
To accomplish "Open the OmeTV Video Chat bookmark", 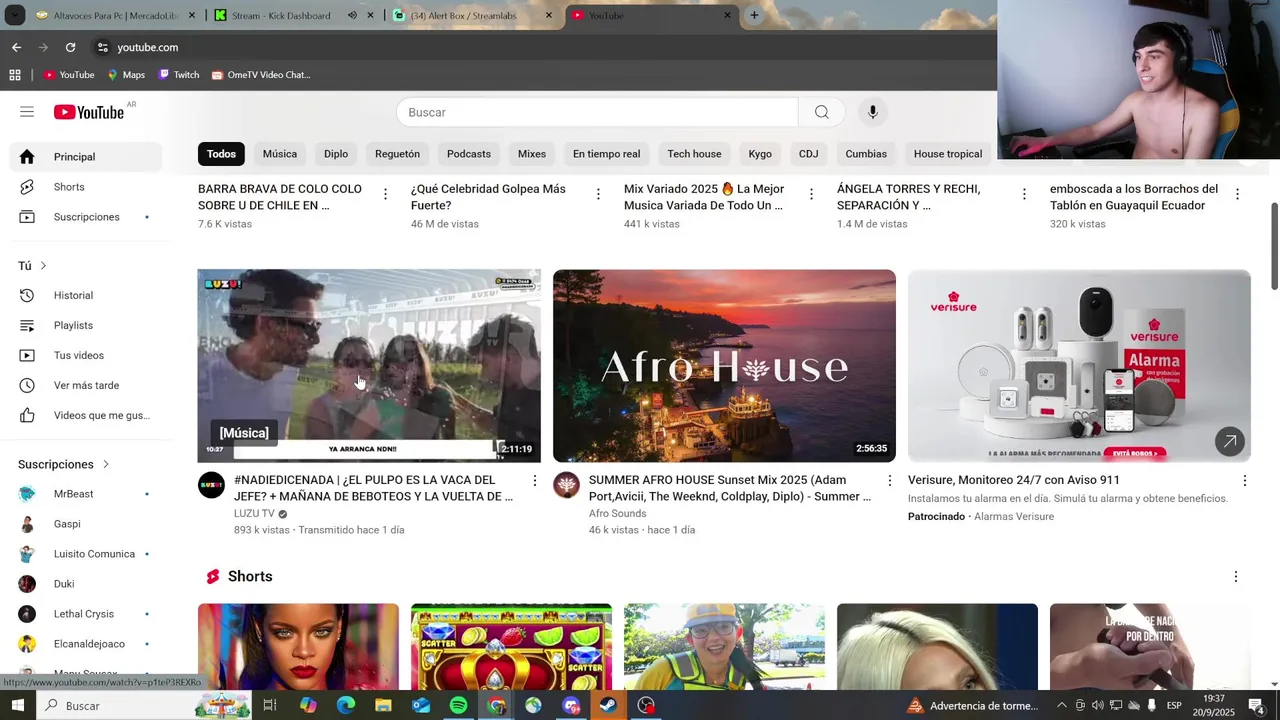I will click(261, 75).
